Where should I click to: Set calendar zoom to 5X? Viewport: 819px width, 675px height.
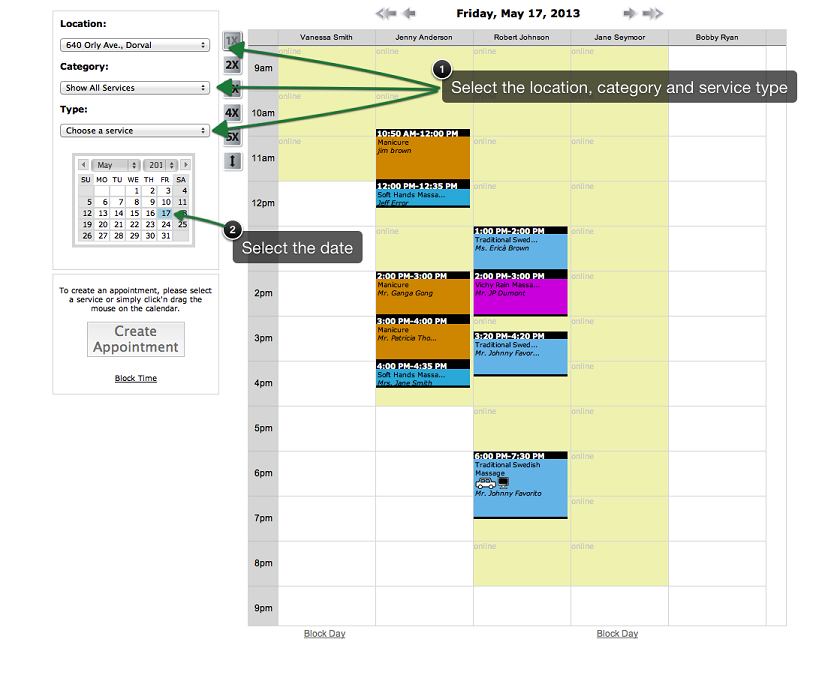233,137
